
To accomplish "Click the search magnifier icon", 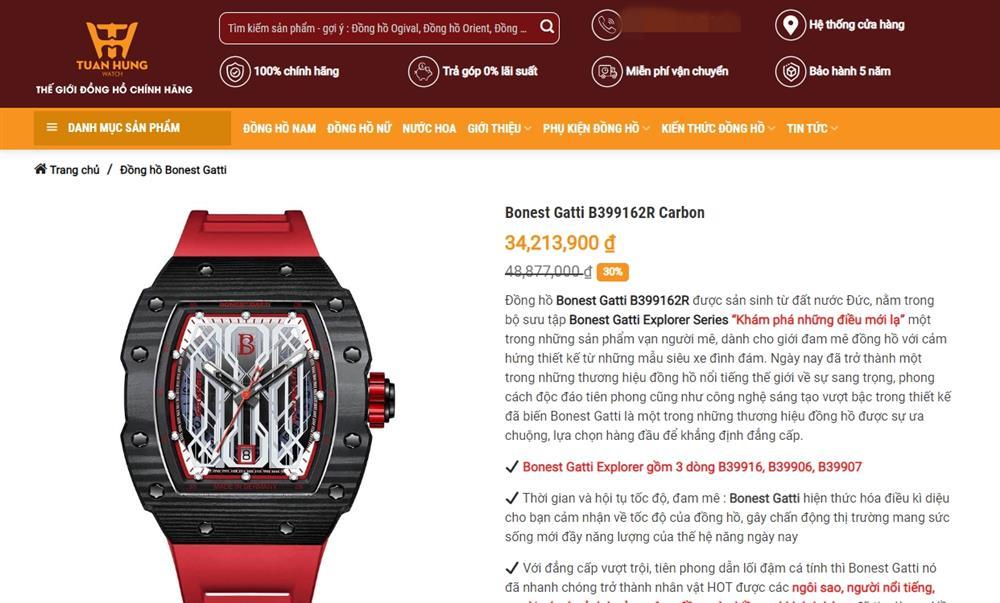I will coord(547,27).
